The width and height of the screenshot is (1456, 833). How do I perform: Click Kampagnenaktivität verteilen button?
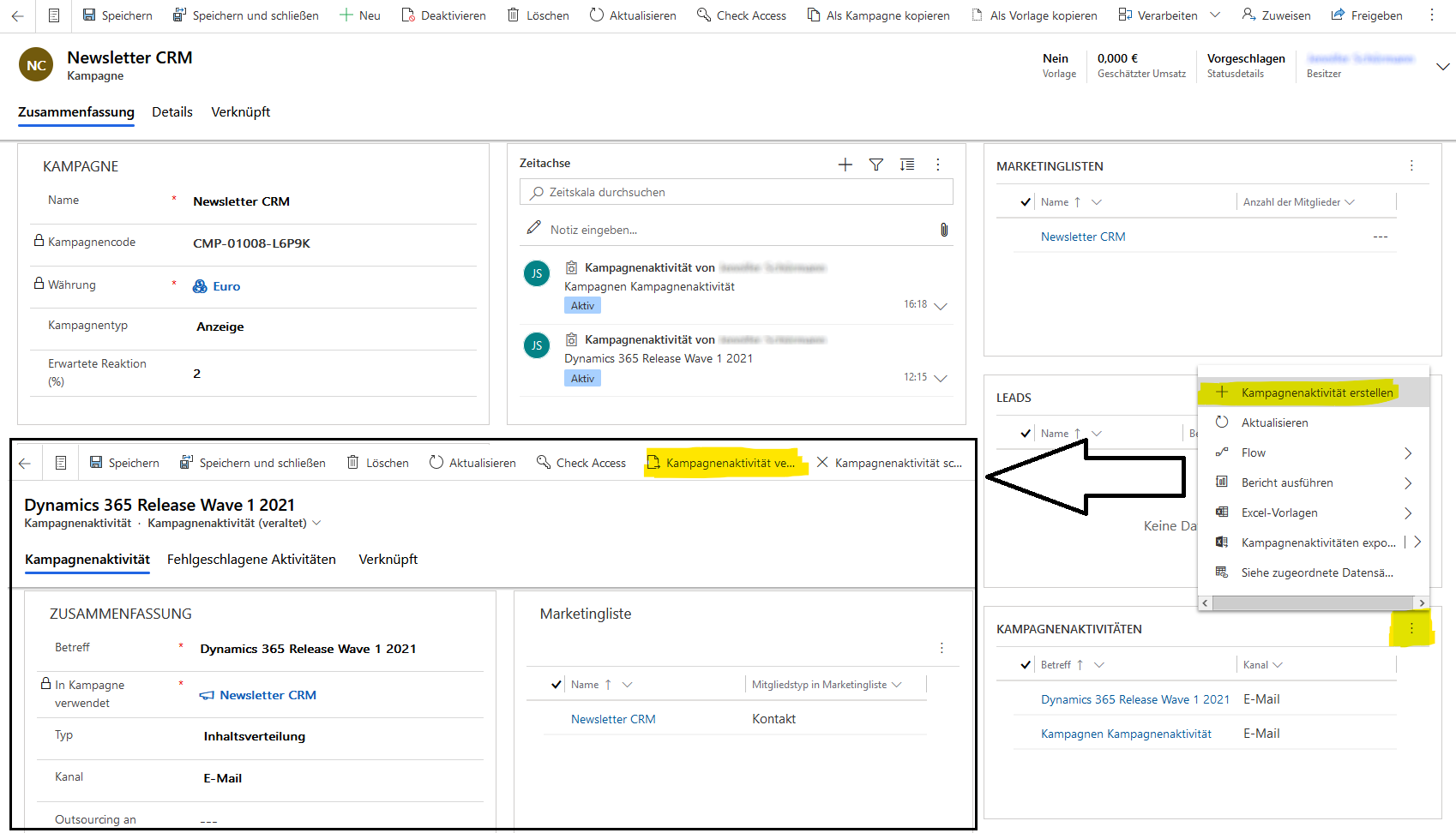tap(721, 463)
